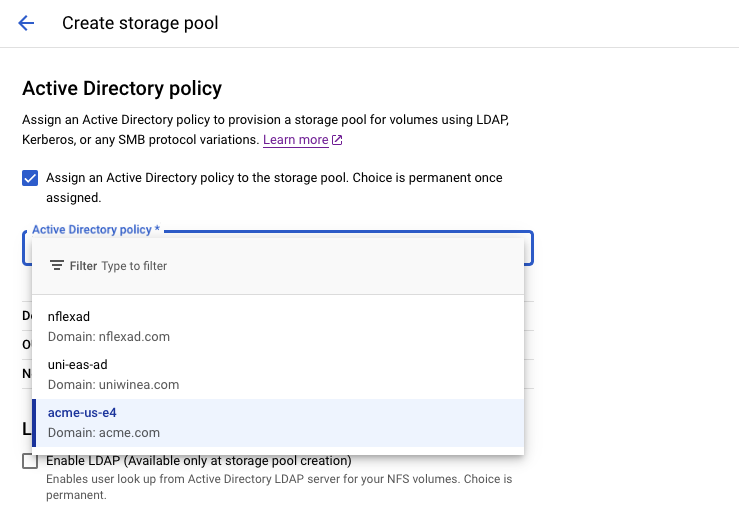Click the Enable LDAP label text

point(199,461)
